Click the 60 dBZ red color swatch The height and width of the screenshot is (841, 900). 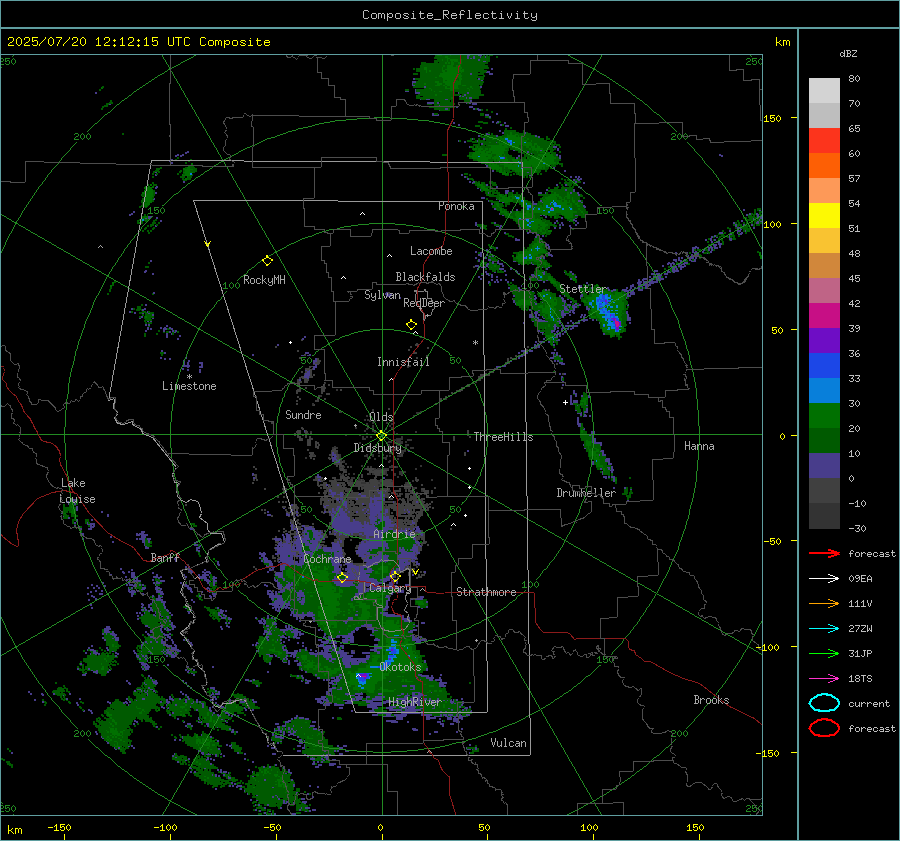pyautogui.click(x=824, y=141)
